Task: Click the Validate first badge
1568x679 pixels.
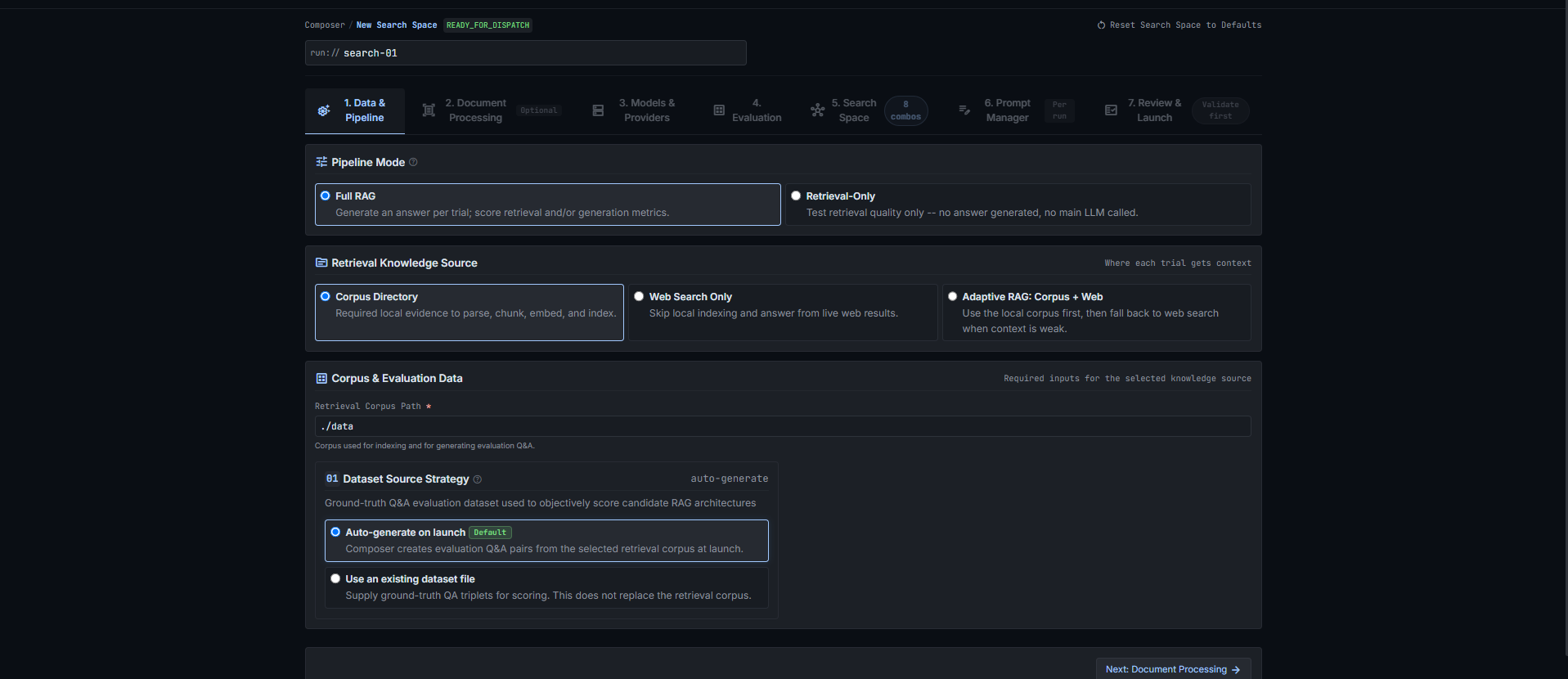Action: [x=1220, y=110]
